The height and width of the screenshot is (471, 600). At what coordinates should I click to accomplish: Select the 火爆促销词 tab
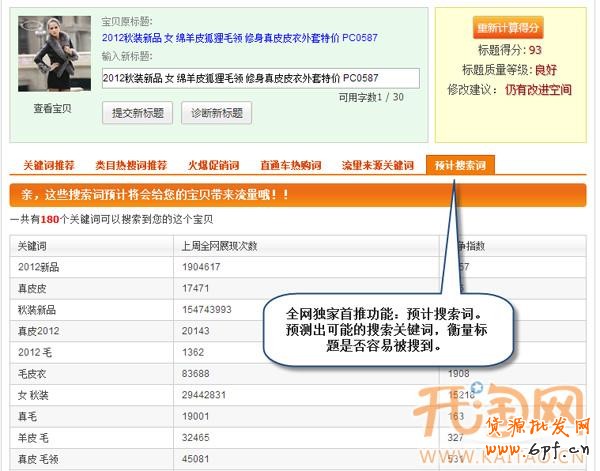pos(212,165)
